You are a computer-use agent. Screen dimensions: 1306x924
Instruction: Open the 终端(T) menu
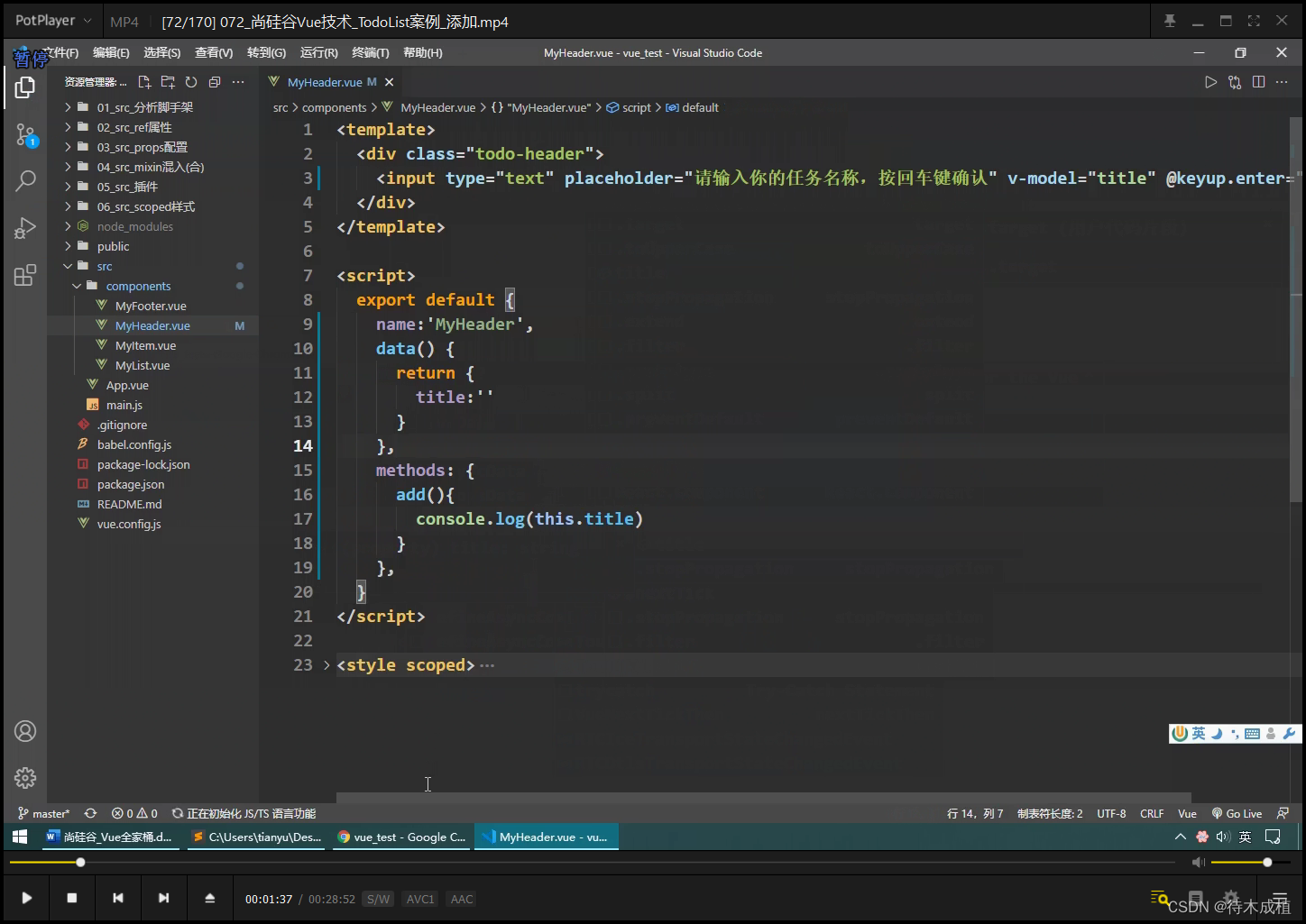pyautogui.click(x=371, y=53)
